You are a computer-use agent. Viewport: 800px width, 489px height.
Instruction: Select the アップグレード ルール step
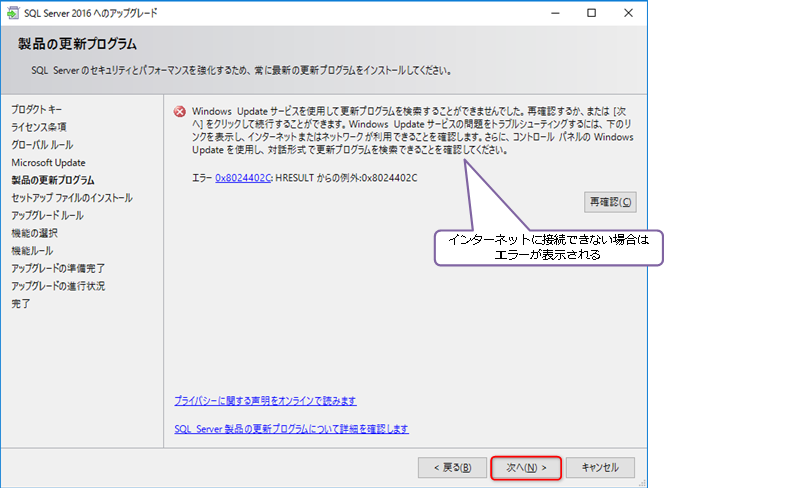tap(47, 215)
